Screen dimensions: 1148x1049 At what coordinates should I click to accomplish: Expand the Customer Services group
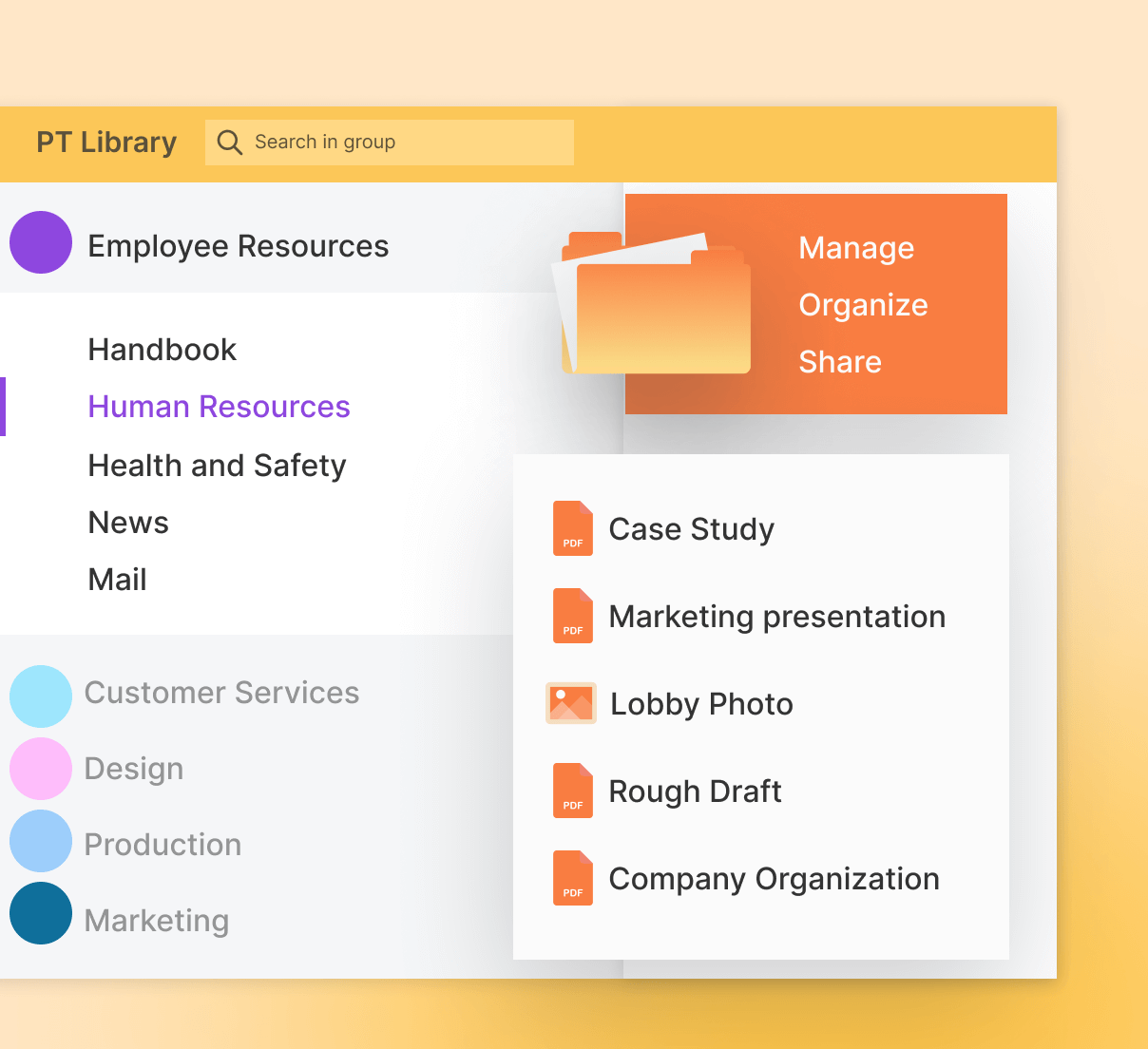point(221,693)
